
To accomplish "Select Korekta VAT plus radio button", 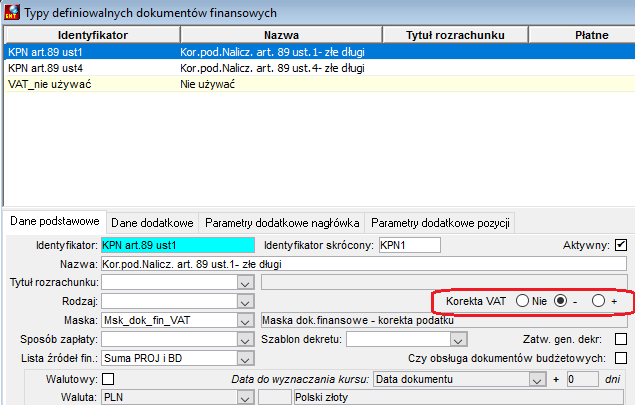I will tap(599, 301).
